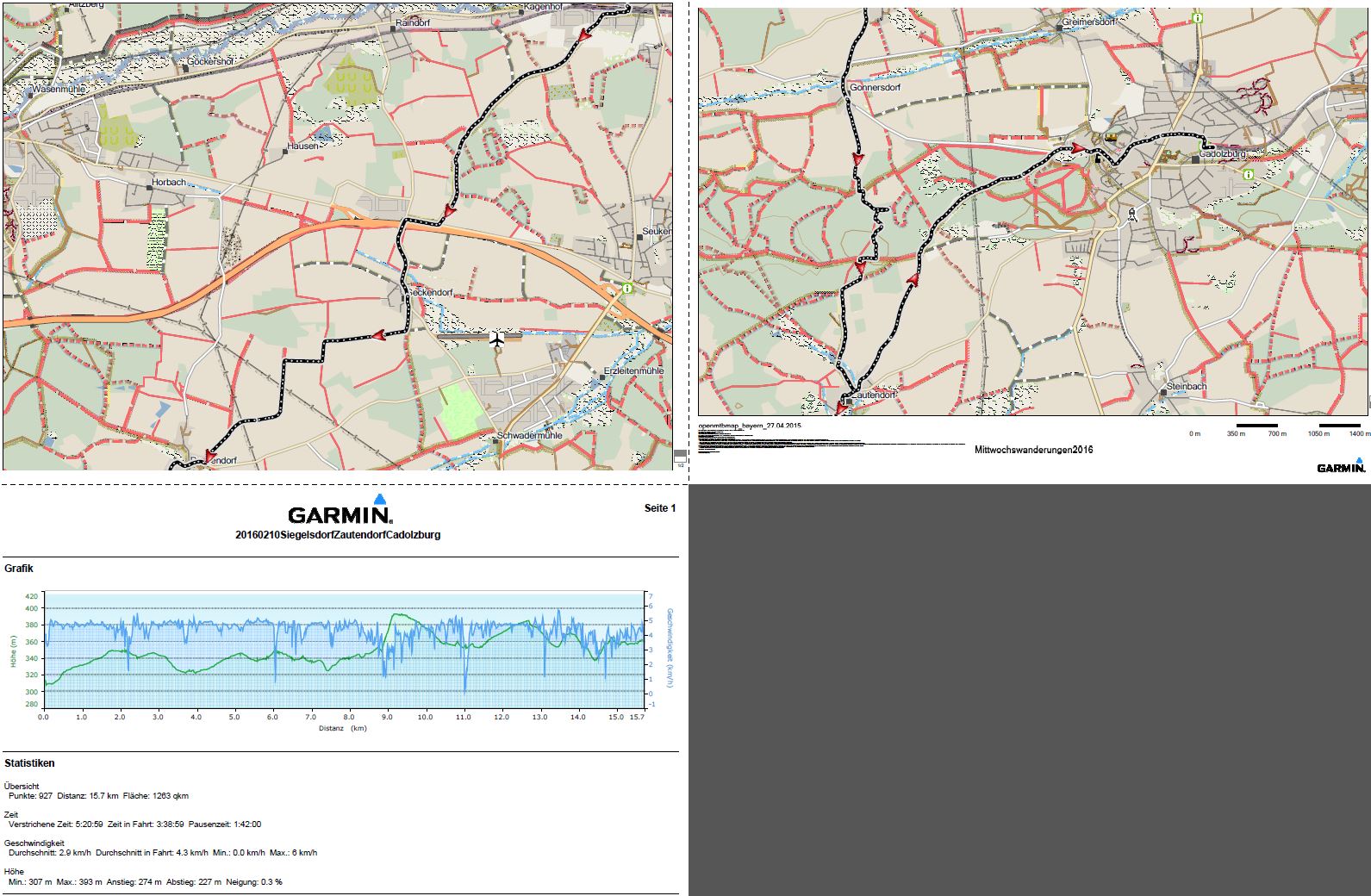Click the Gonnersdorf place label

pyautogui.click(x=875, y=88)
